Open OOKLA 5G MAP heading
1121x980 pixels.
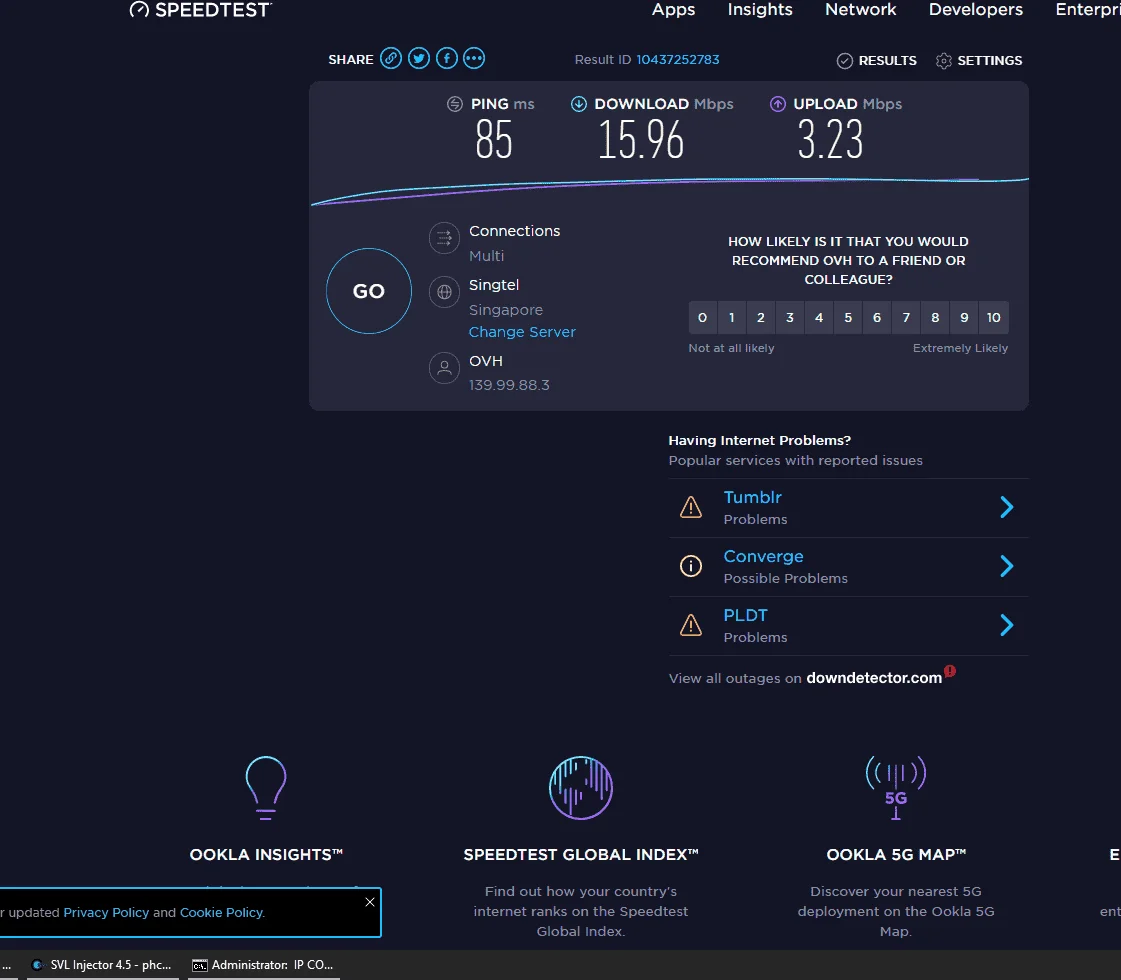(x=896, y=855)
